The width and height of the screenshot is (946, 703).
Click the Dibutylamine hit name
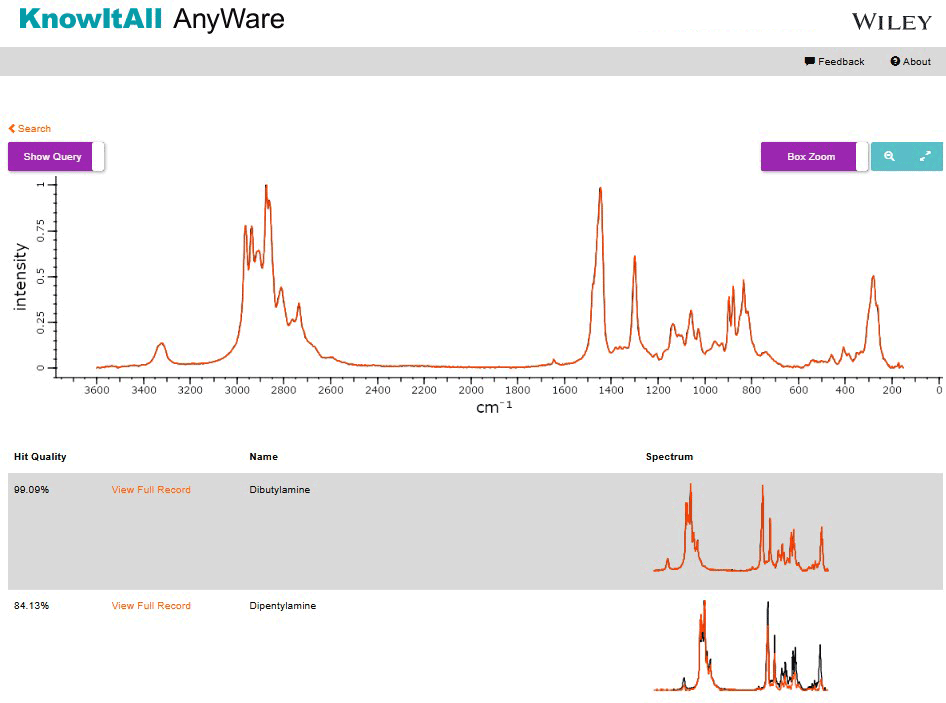point(279,490)
